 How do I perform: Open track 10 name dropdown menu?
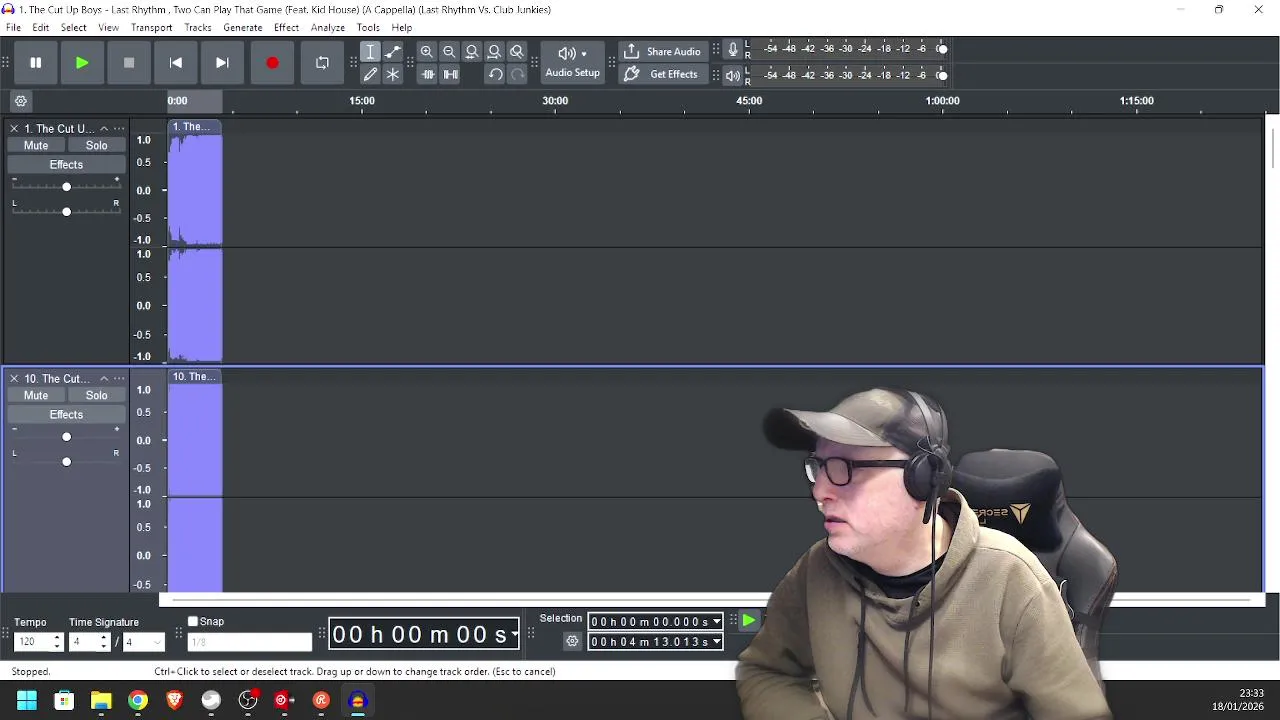click(x=119, y=378)
